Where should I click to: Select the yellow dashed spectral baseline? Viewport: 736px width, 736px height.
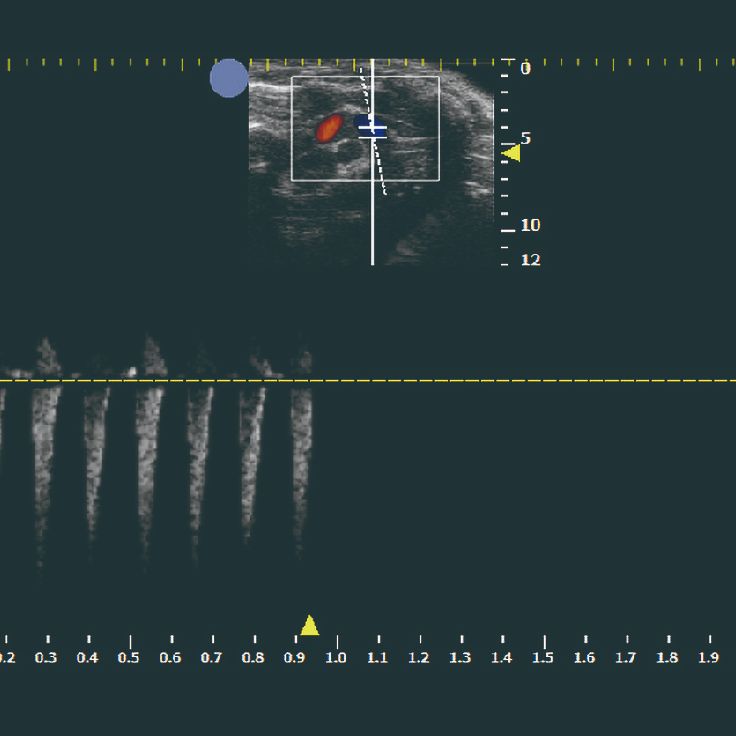tap(500, 381)
